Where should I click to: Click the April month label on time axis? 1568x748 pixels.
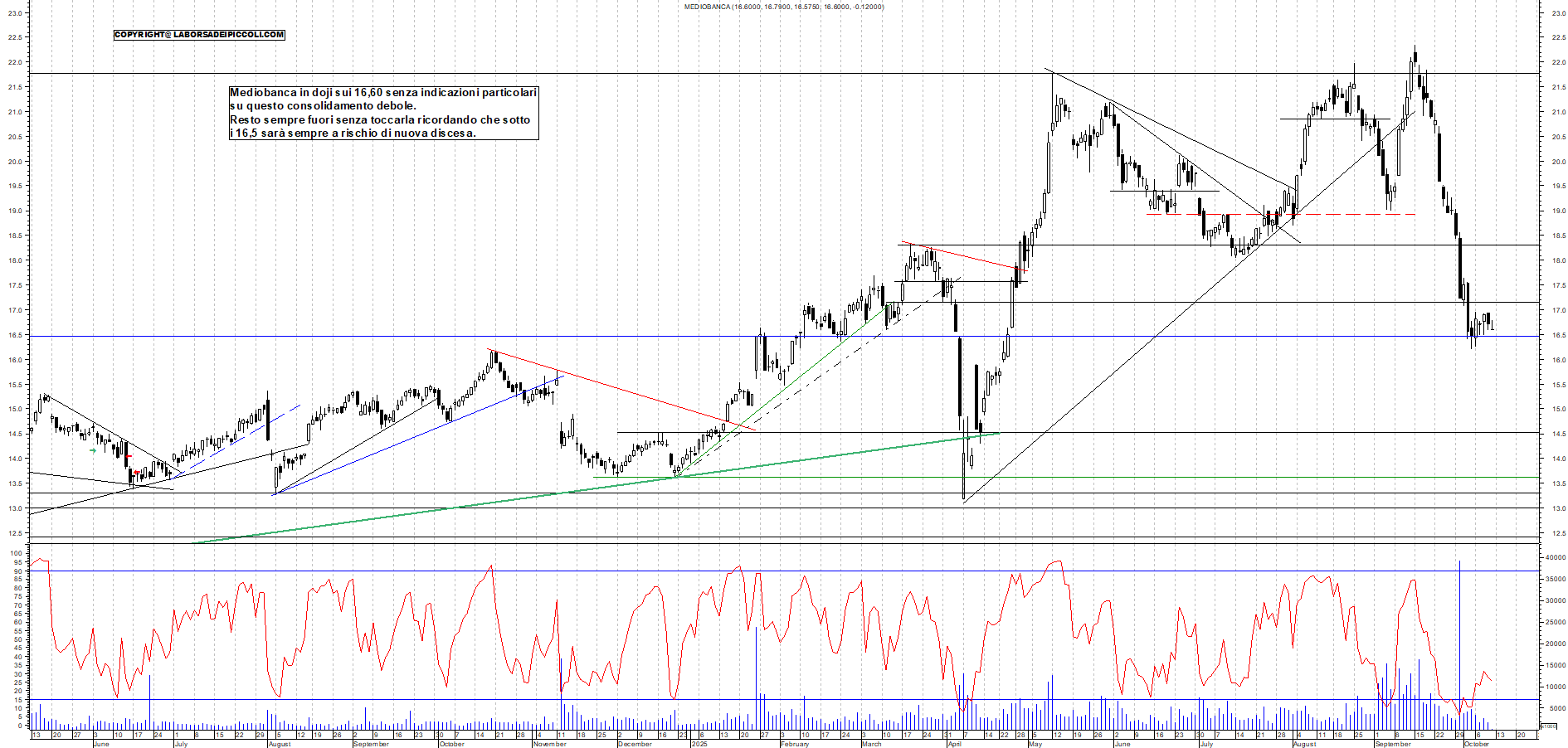coord(954,744)
